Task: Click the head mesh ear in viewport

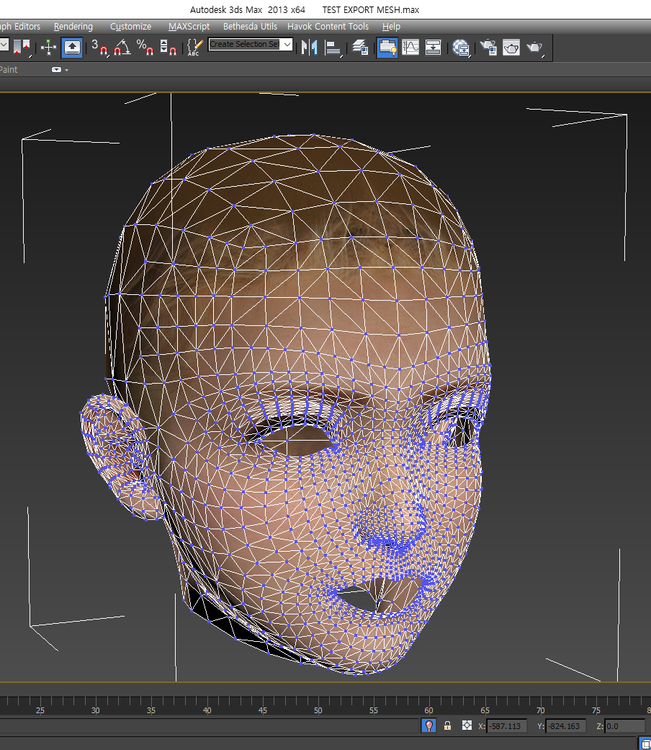Action: (x=120, y=457)
